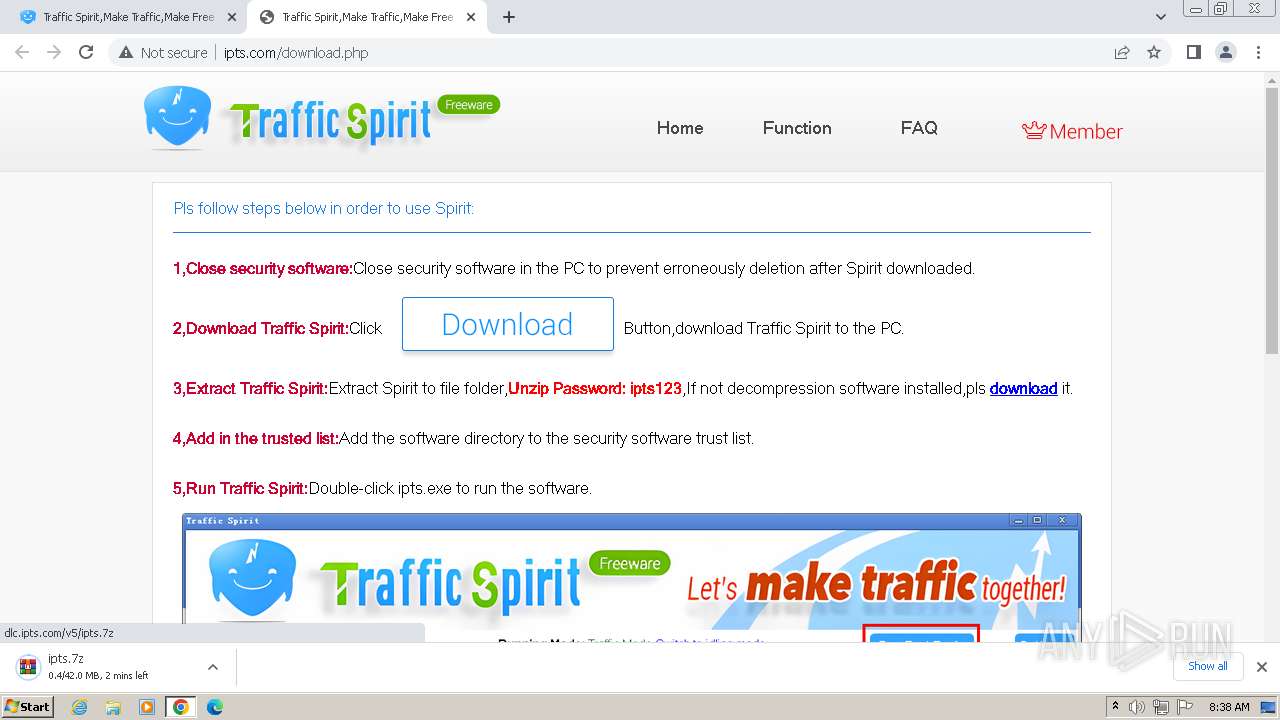The height and width of the screenshot is (720, 1280).
Task: Reload the ipts.com download page
Action: click(86, 52)
